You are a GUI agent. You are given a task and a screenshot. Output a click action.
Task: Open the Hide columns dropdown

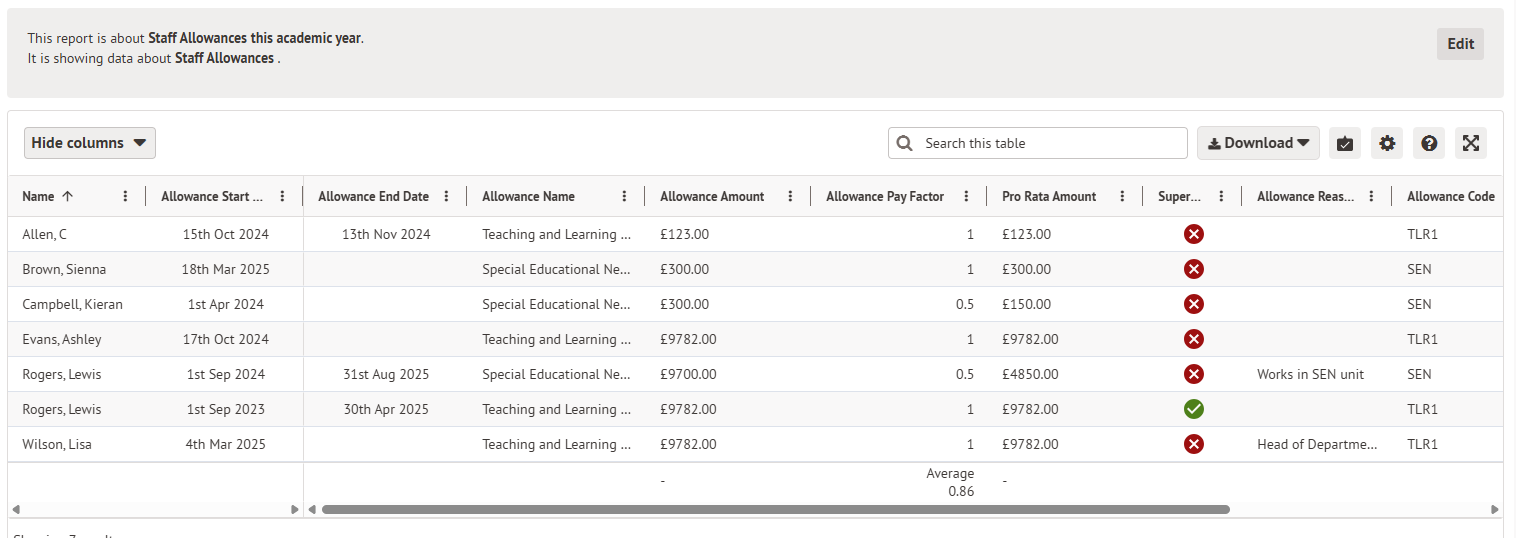click(89, 143)
